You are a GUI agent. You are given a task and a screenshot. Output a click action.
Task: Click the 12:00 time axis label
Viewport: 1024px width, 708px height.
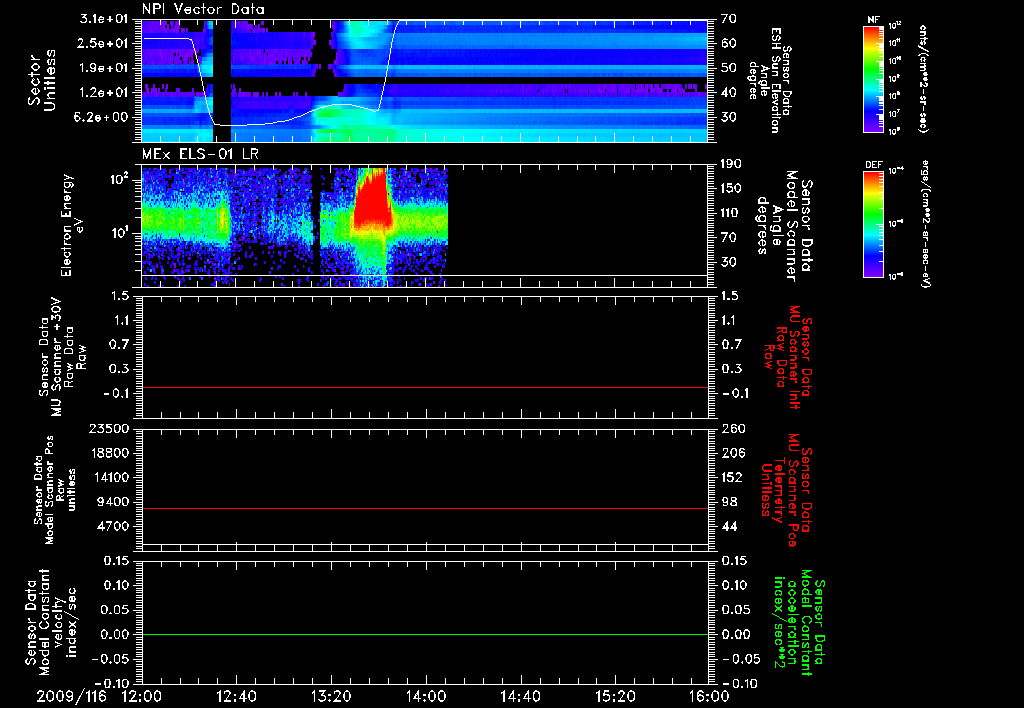coord(142,696)
